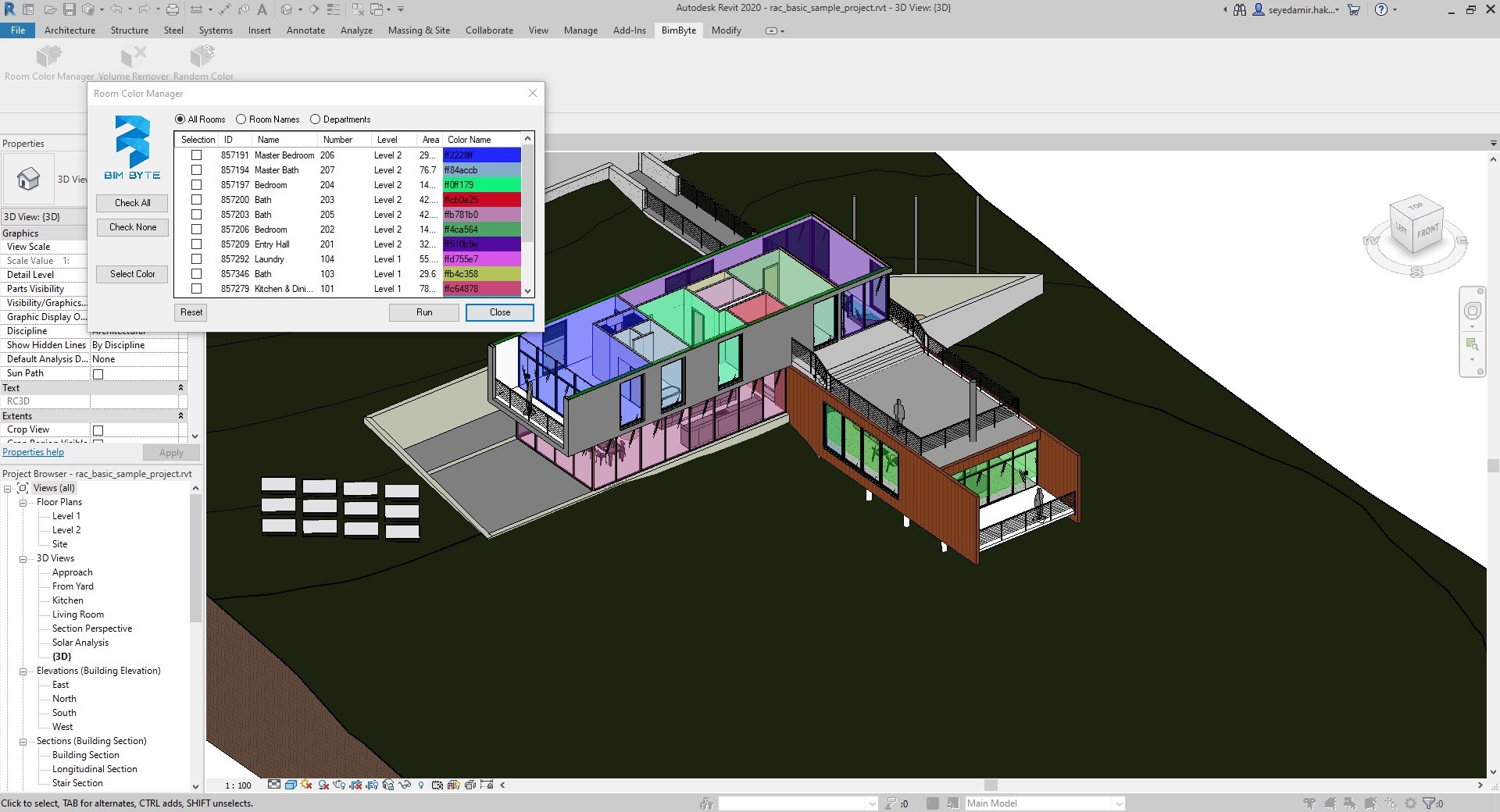Click the Temporary Hide/Isolate glasses icon

[x=405, y=785]
